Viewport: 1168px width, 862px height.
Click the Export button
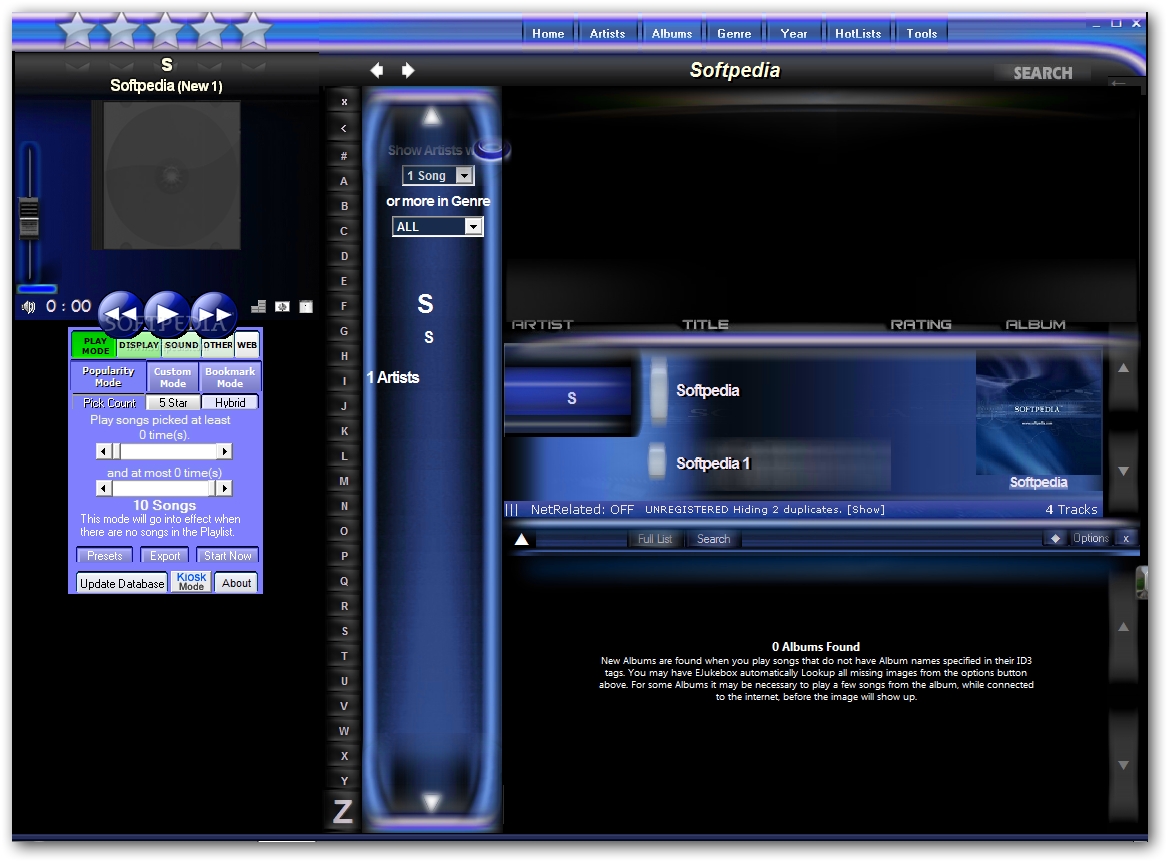[x=165, y=556]
